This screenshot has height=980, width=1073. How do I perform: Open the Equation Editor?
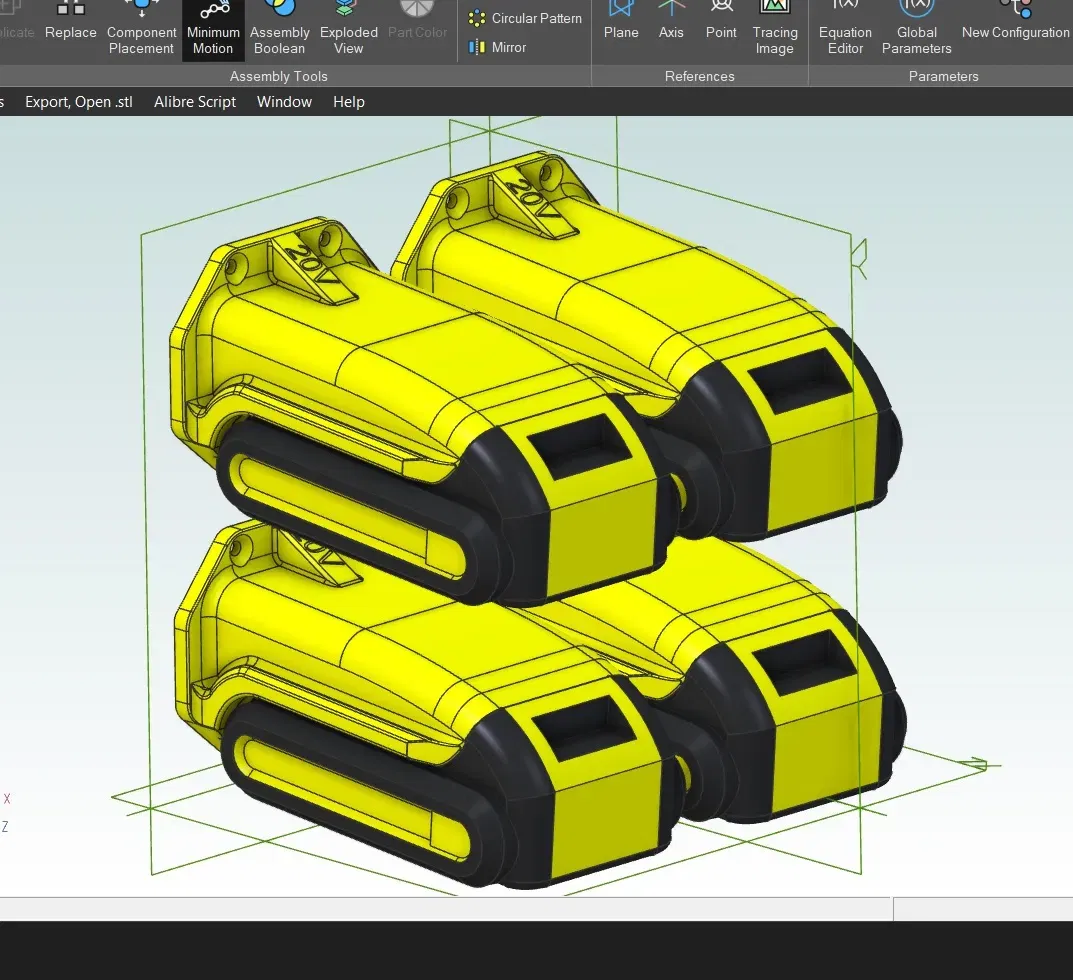point(845,29)
